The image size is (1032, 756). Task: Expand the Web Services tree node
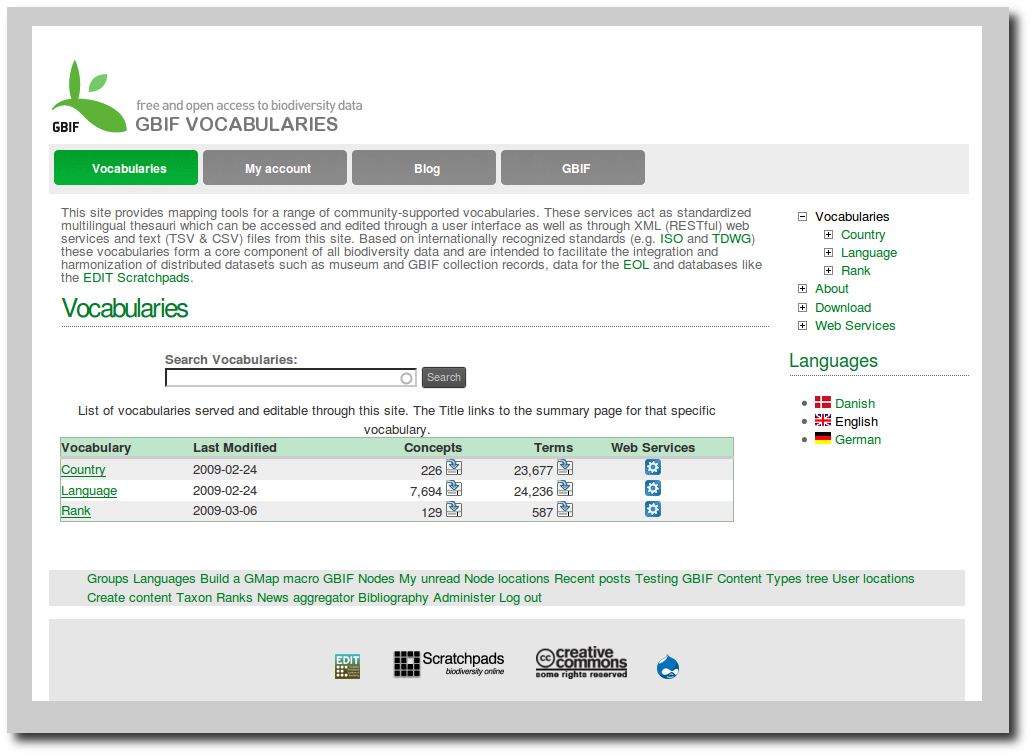coord(802,325)
